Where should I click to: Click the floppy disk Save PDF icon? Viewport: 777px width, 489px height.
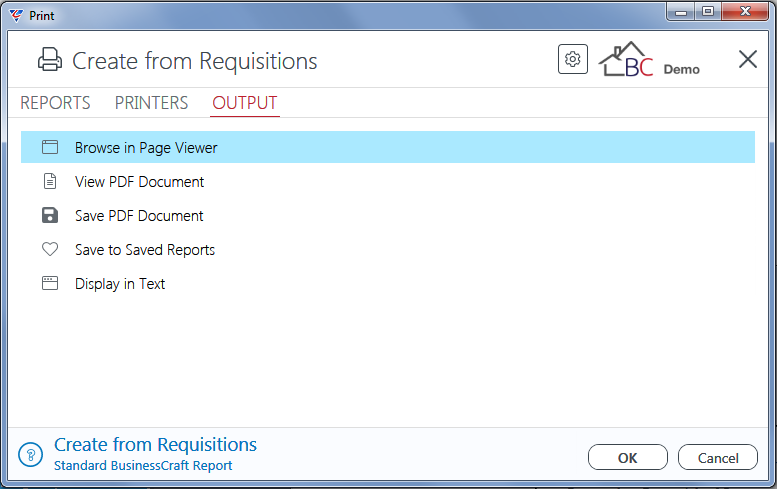click(50, 216)
